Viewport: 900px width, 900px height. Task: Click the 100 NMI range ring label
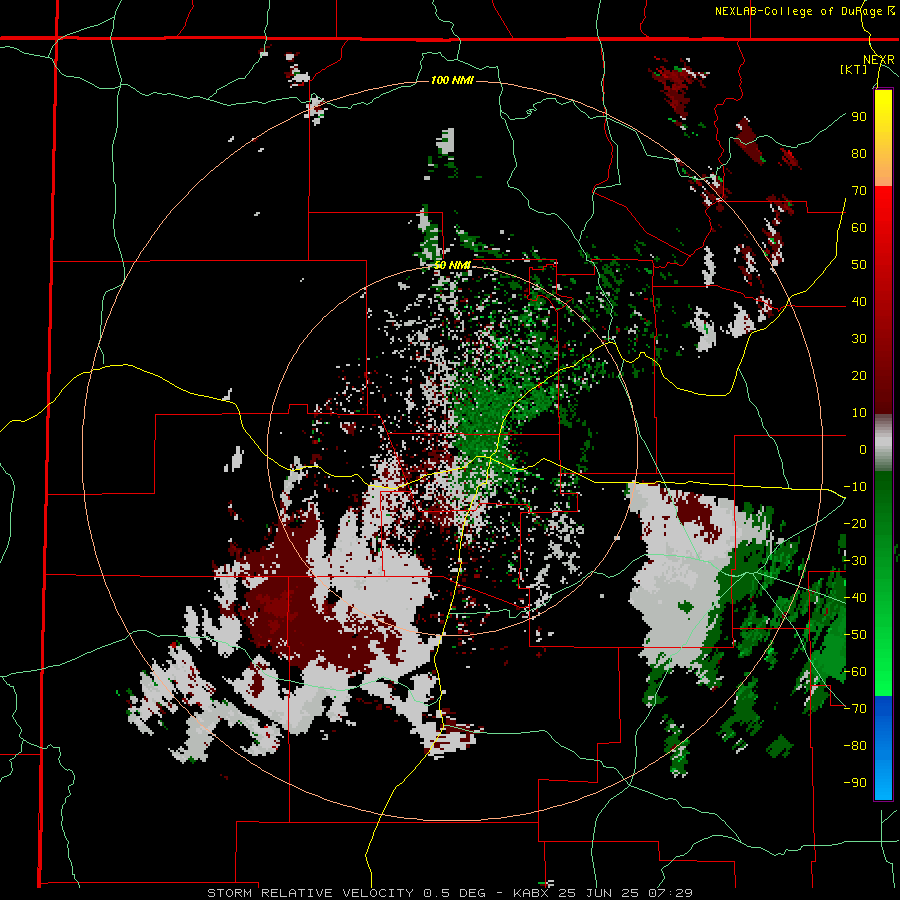(x=452, y=80)
